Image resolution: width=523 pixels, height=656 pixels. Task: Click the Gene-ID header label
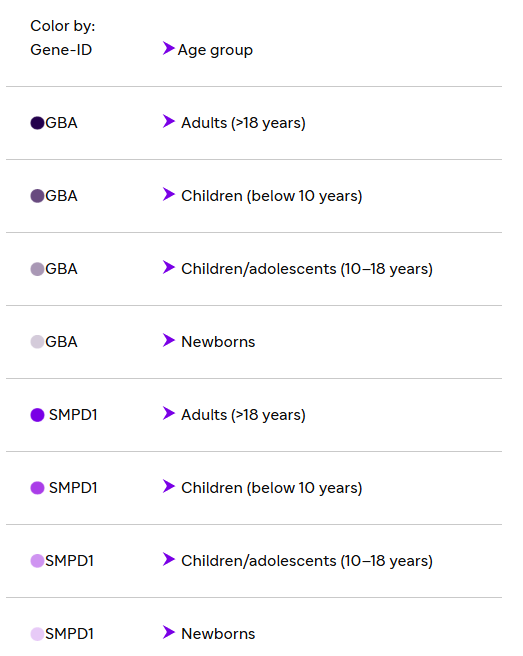coord(61,50)
